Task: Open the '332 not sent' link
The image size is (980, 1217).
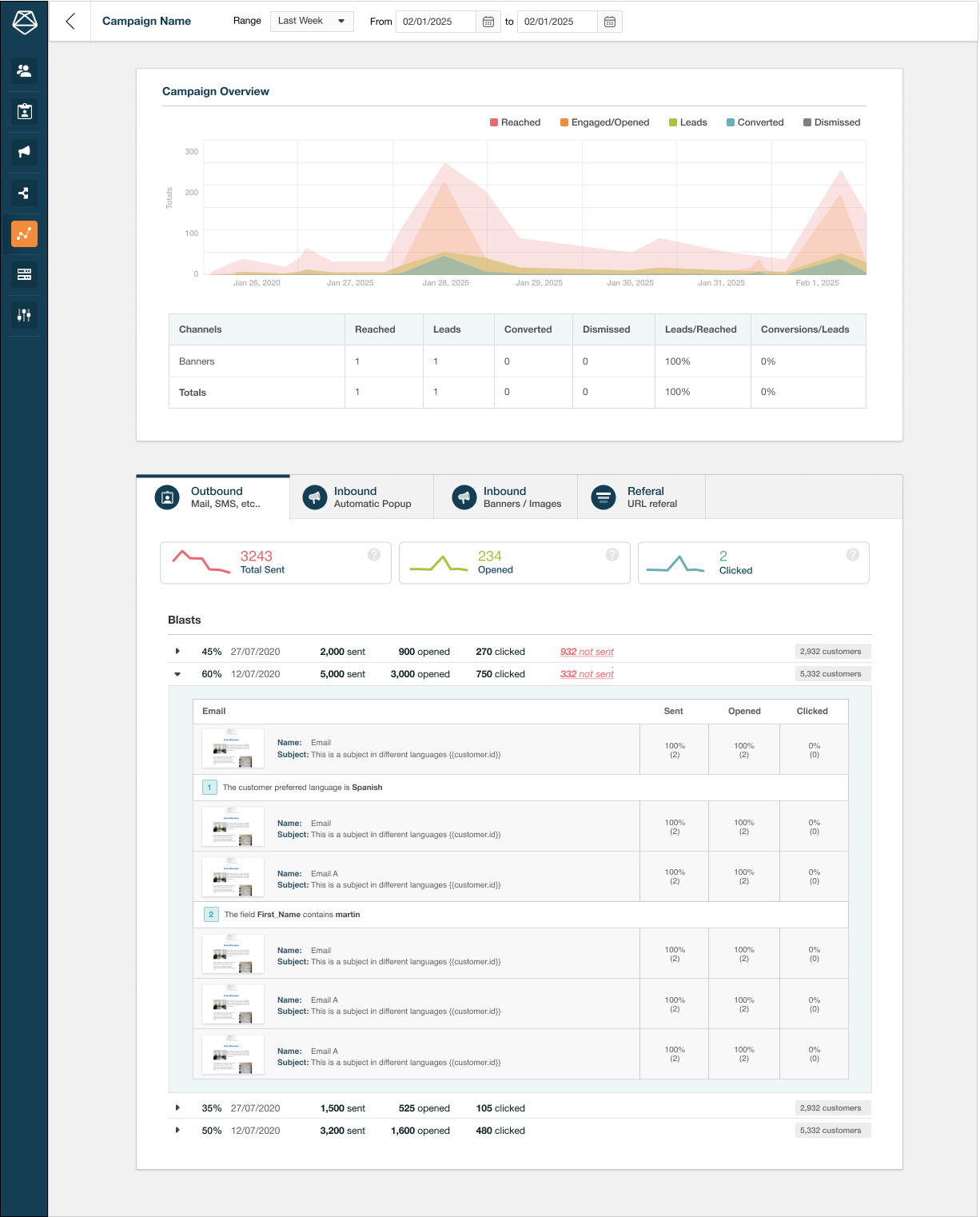Action: pyautogui.click(x=587, y=674)
